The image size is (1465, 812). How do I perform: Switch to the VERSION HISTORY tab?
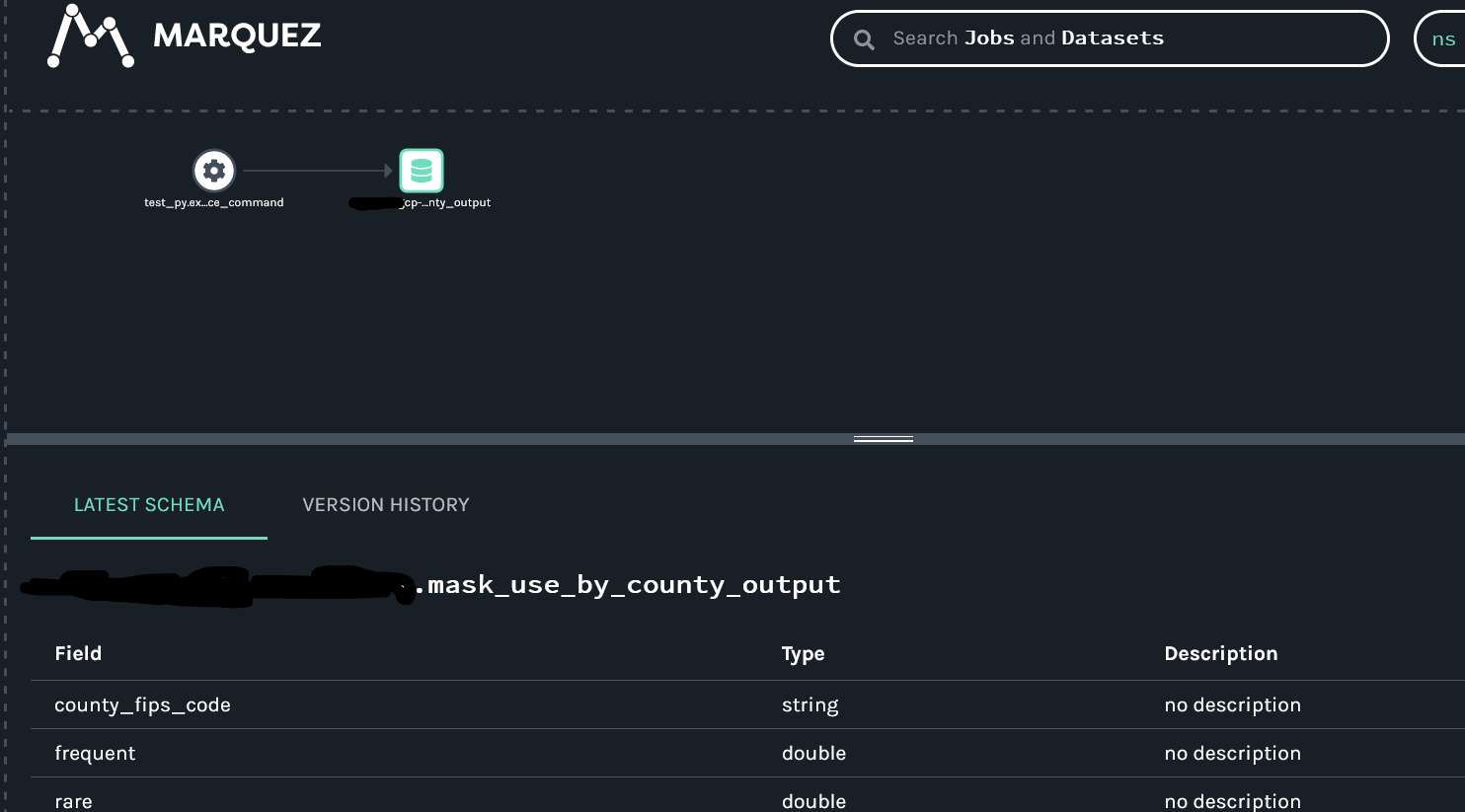tap(385, 504)
